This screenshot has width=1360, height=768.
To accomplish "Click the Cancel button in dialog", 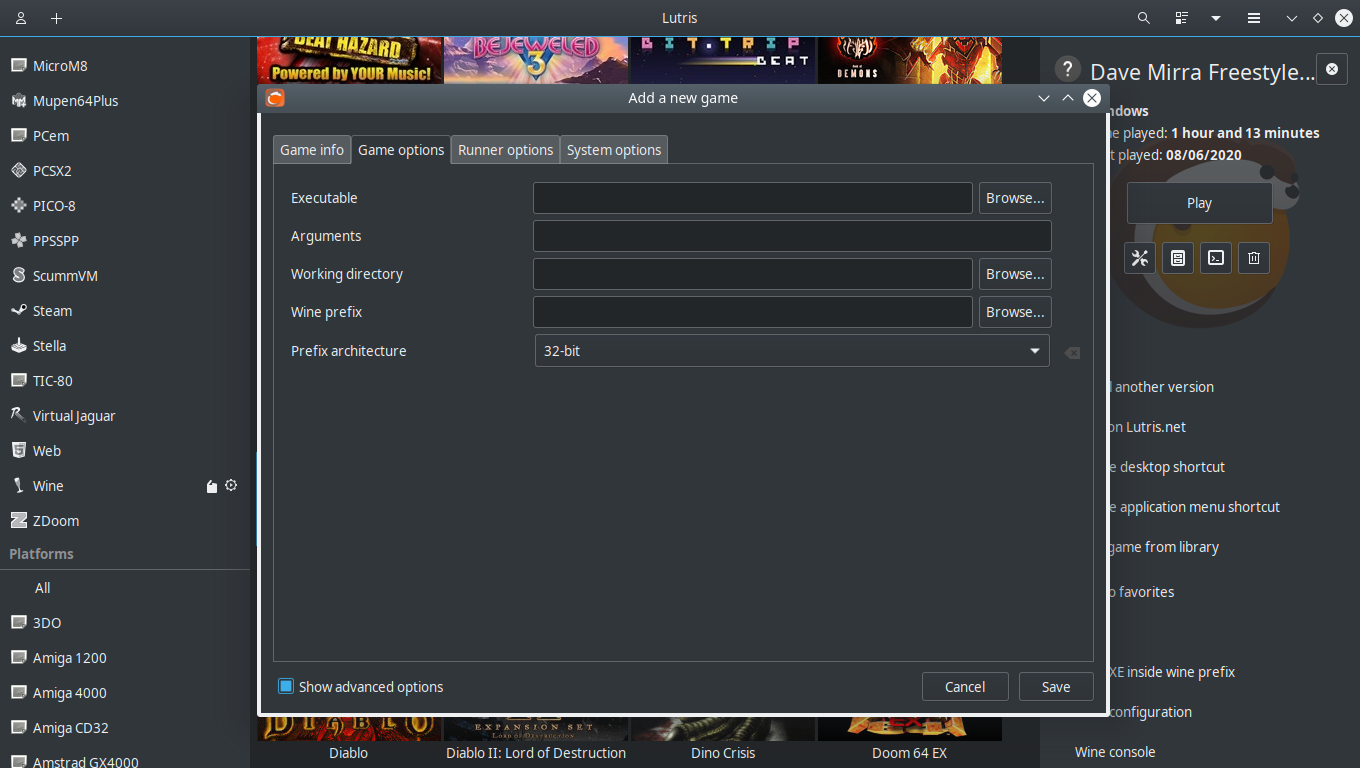I will tap(965, 687).
